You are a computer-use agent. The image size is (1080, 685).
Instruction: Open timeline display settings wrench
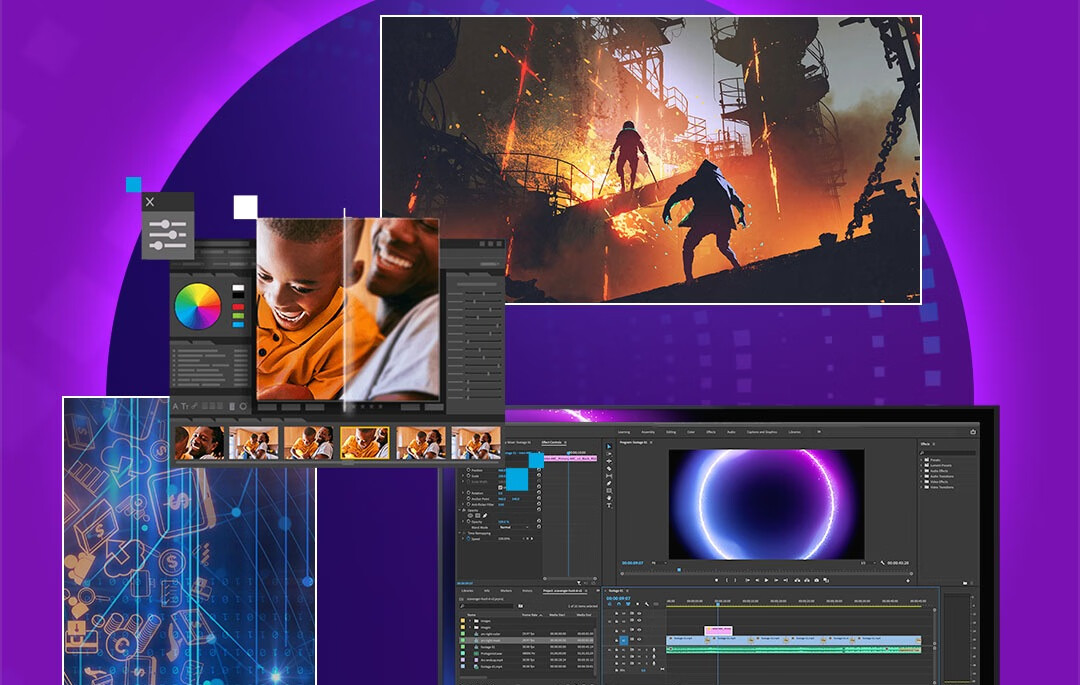(647, 604)
